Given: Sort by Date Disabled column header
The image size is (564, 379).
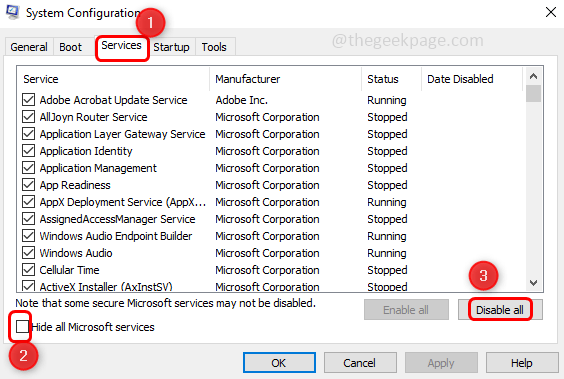Looking at the screenshot, I should click(472, 79).
